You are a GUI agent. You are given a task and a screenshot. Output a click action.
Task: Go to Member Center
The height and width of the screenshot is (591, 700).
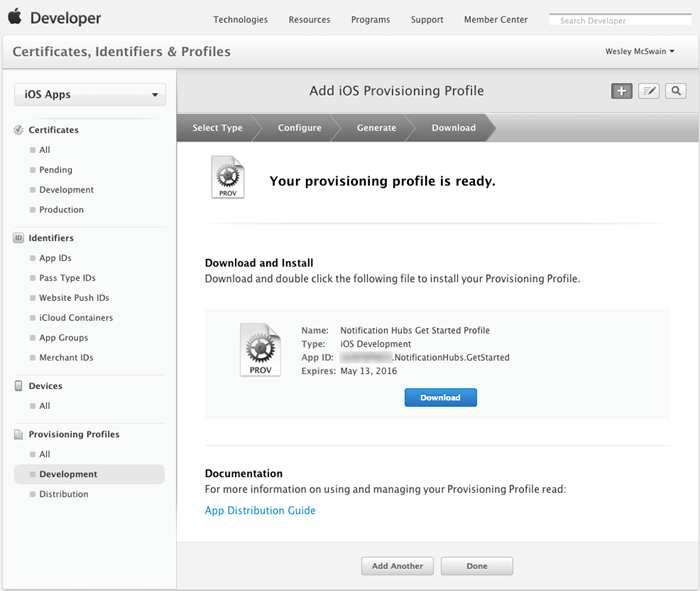[x=496, y=20]
